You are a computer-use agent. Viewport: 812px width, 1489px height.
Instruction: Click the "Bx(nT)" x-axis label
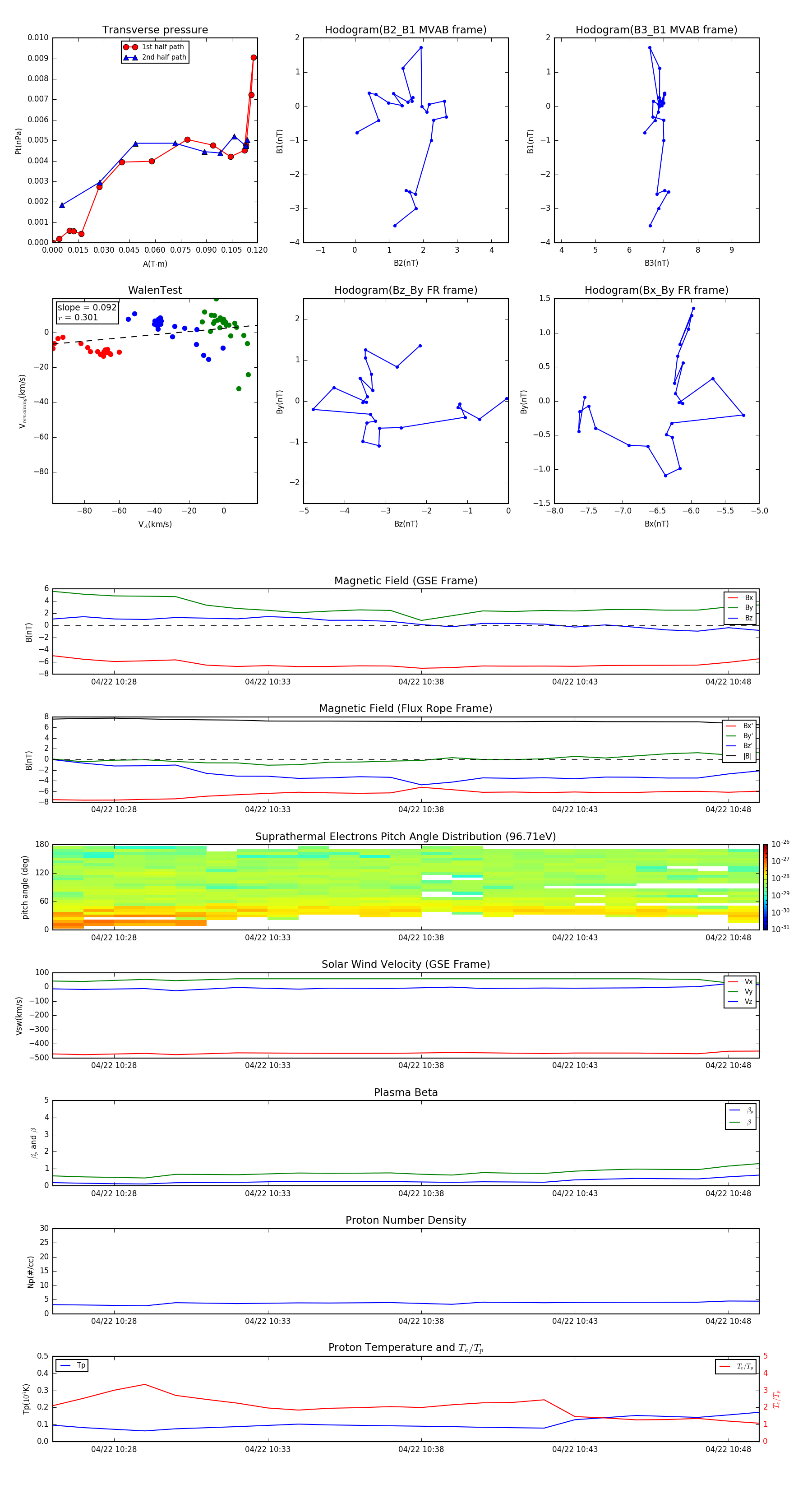point(656,524)
